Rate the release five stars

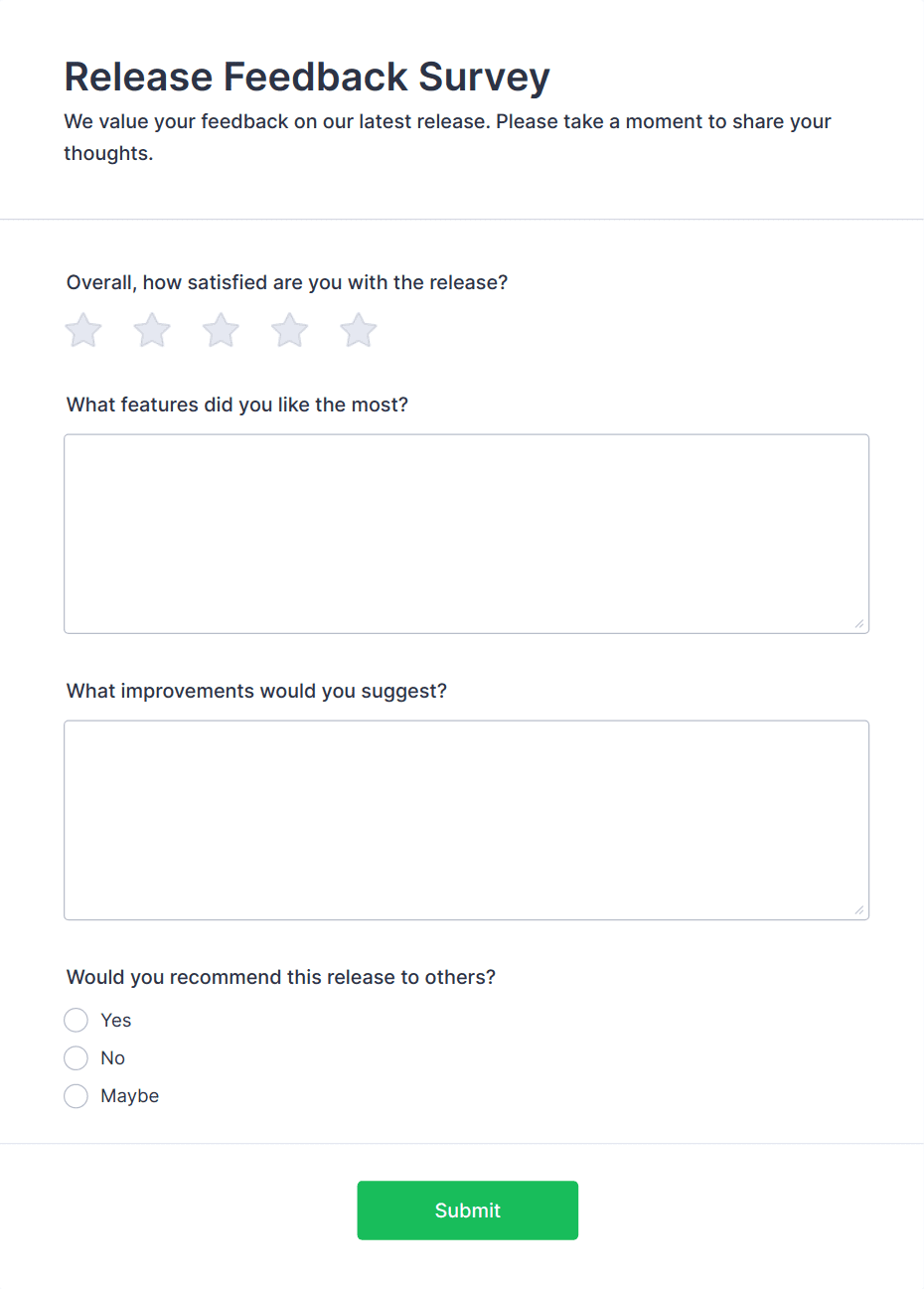click(x=359, y=331)
